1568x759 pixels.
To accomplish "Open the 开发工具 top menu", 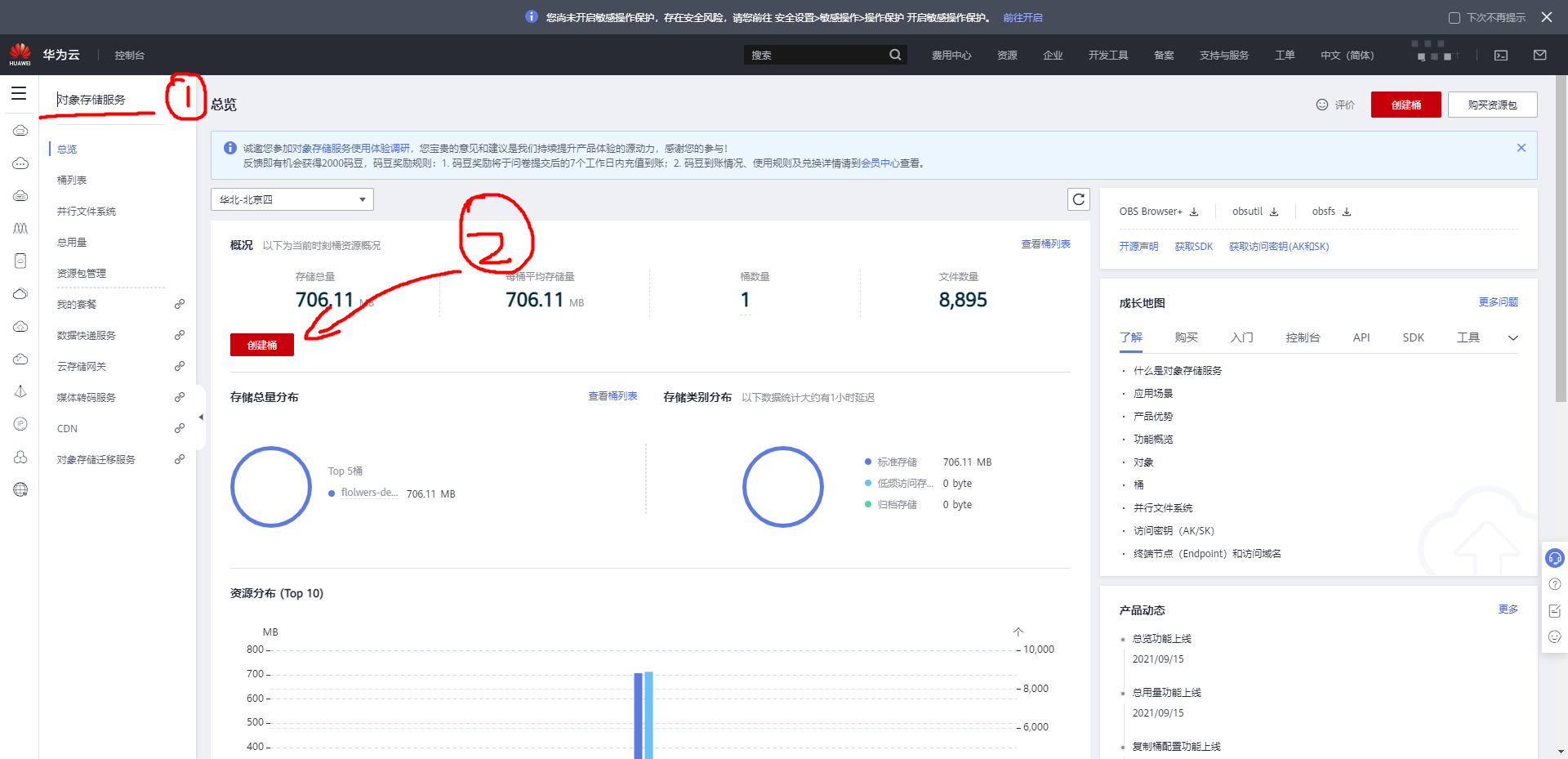I will click(x=1108, y=56).
